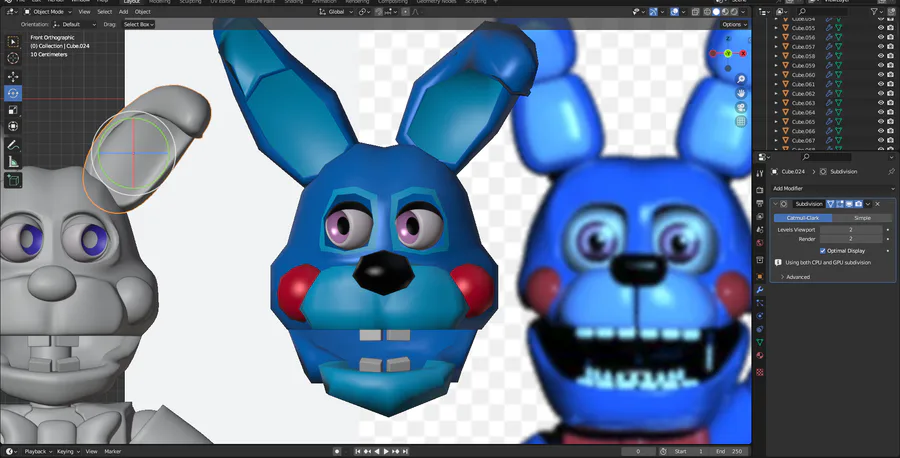Open the Subdivision modifier extras dropdown arrow
The width and height of the screenshot is (900, 458).
click(868, 204)
